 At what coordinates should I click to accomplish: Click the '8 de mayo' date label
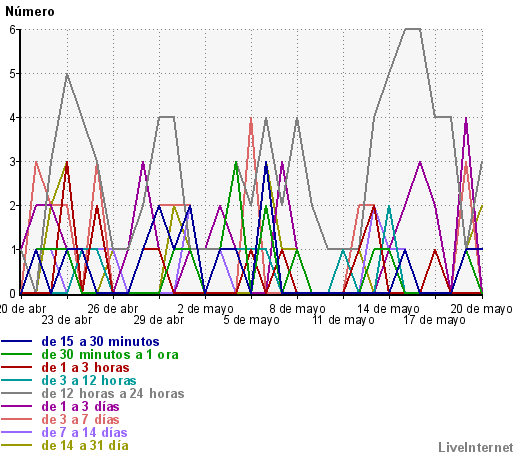(x=297, y=309)
